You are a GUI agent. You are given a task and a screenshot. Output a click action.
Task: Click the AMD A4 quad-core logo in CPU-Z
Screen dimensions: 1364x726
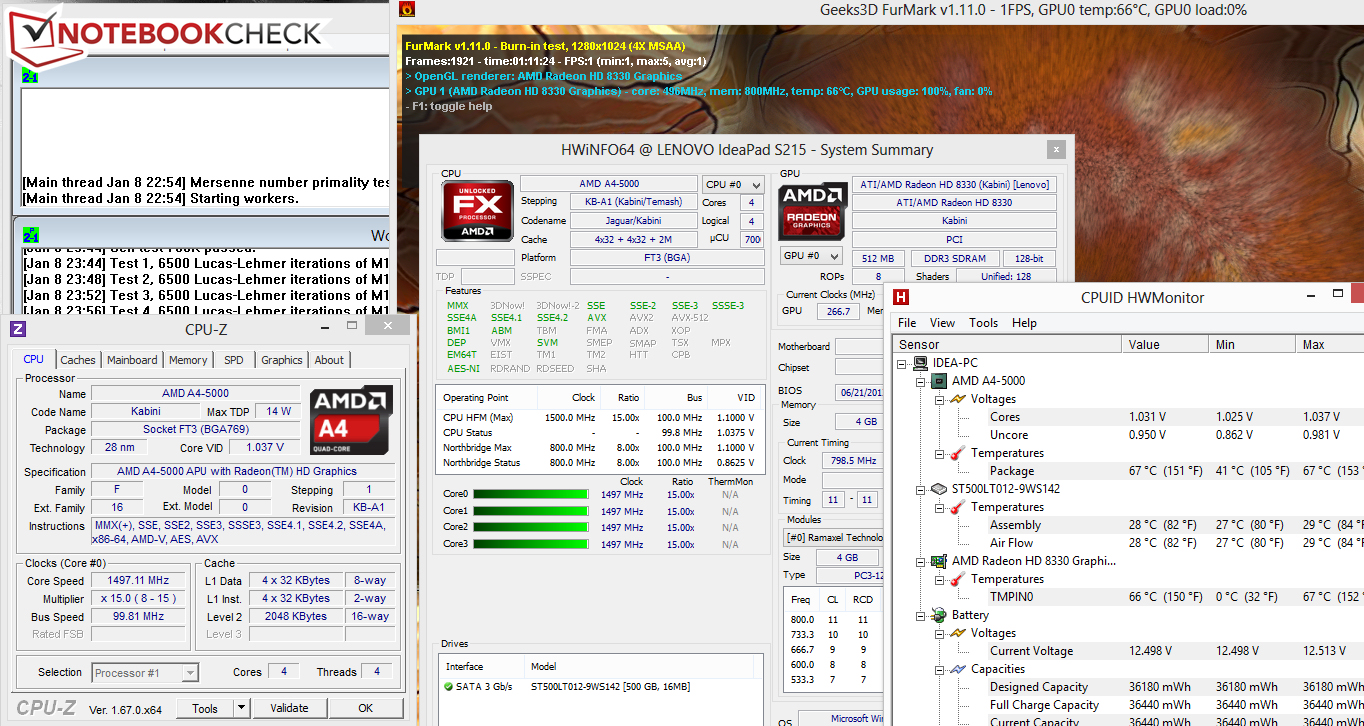[350, 421]
